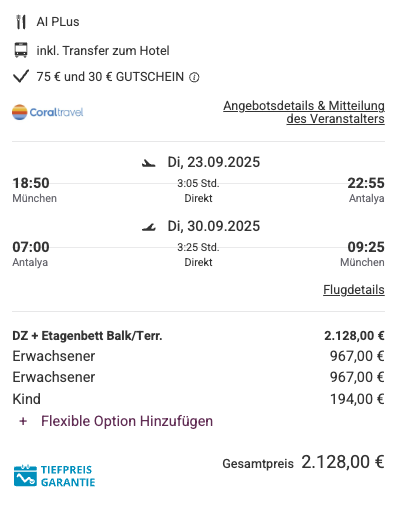Click the Tiefpreis Garantie badge
The image size is (396, 509).
(x=55, y=476)
